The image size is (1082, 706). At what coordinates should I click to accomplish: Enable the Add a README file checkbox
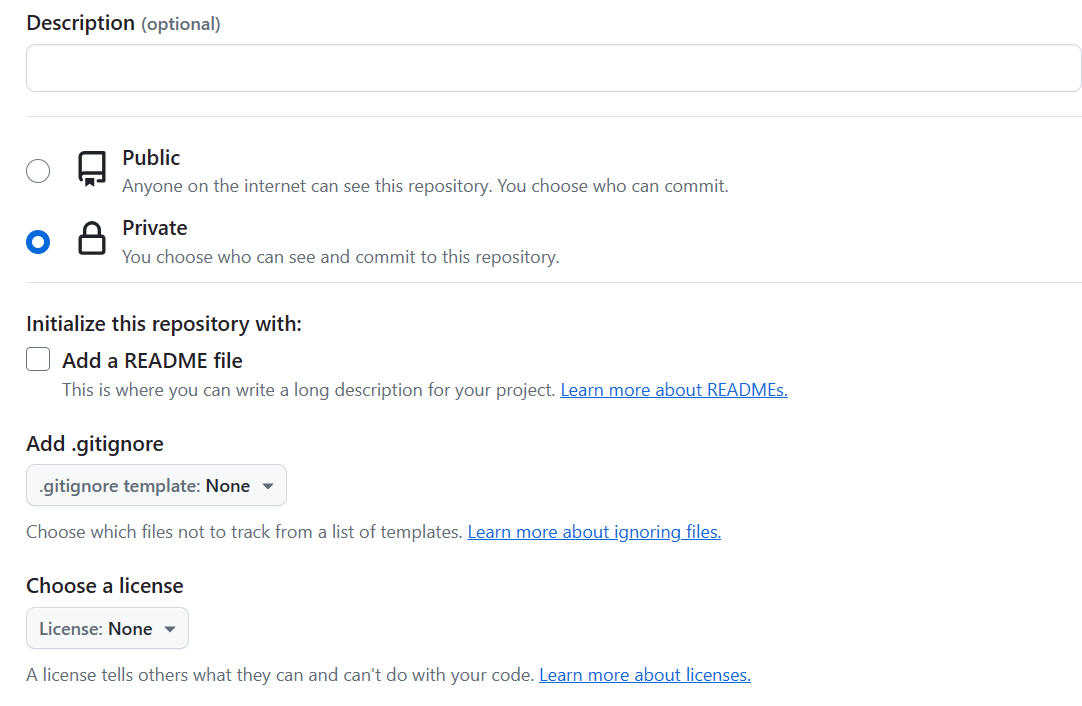pos(38,360)
